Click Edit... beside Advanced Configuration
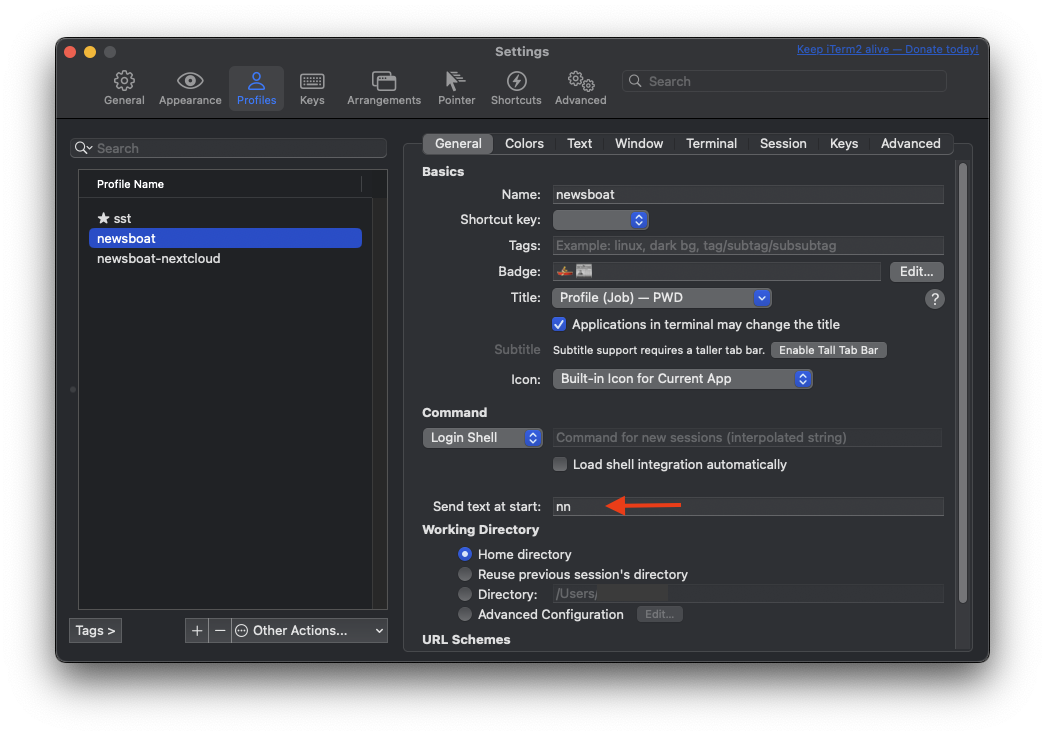 point(659,614)
